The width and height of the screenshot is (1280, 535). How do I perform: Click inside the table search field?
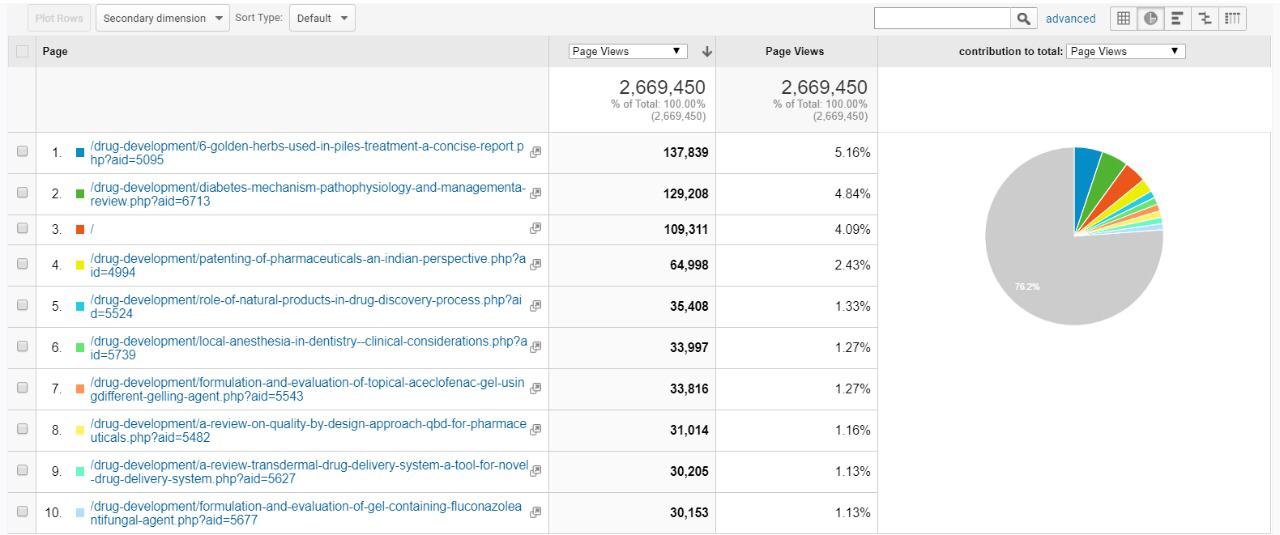[x=941, y=18]
